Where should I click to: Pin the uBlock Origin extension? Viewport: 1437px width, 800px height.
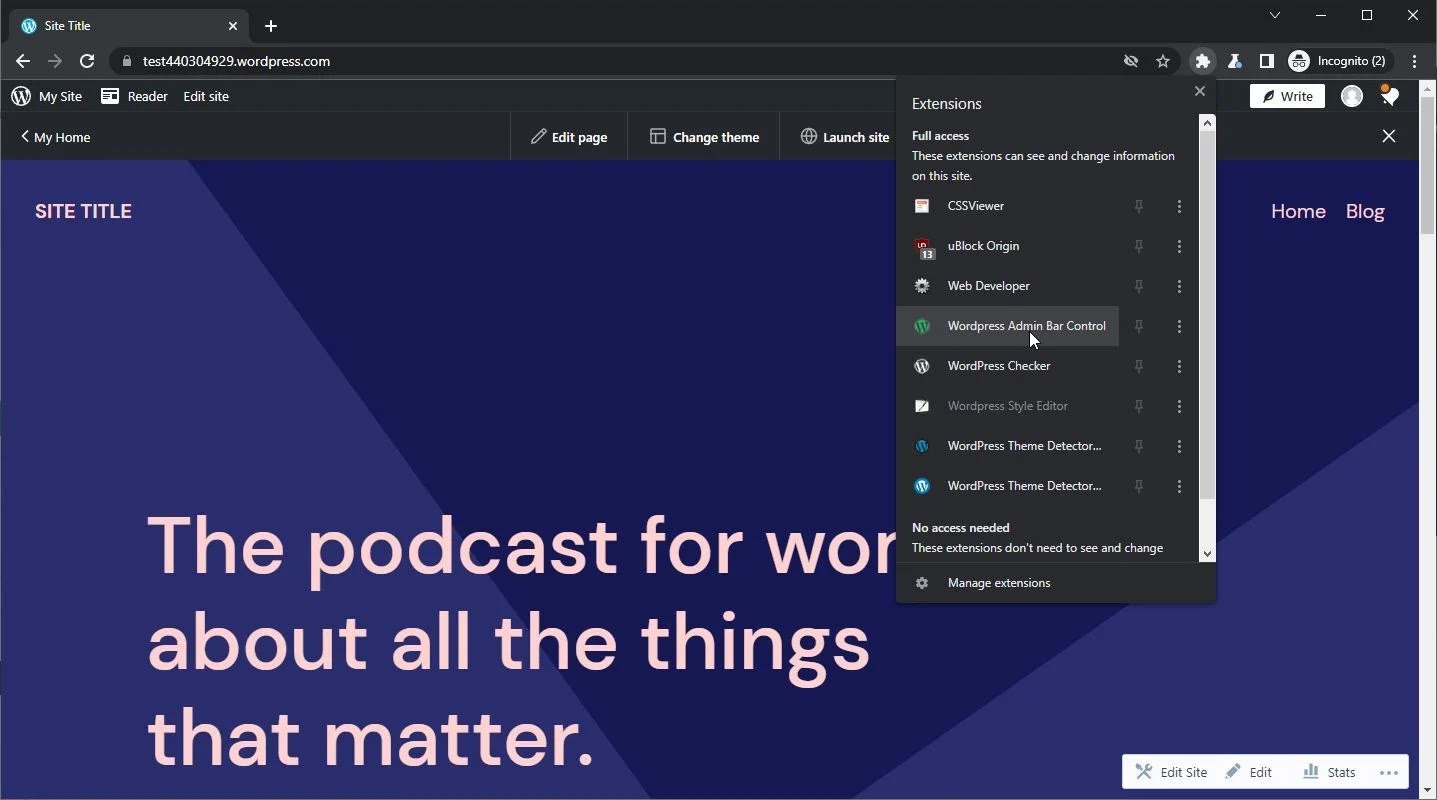point(1138,246)
